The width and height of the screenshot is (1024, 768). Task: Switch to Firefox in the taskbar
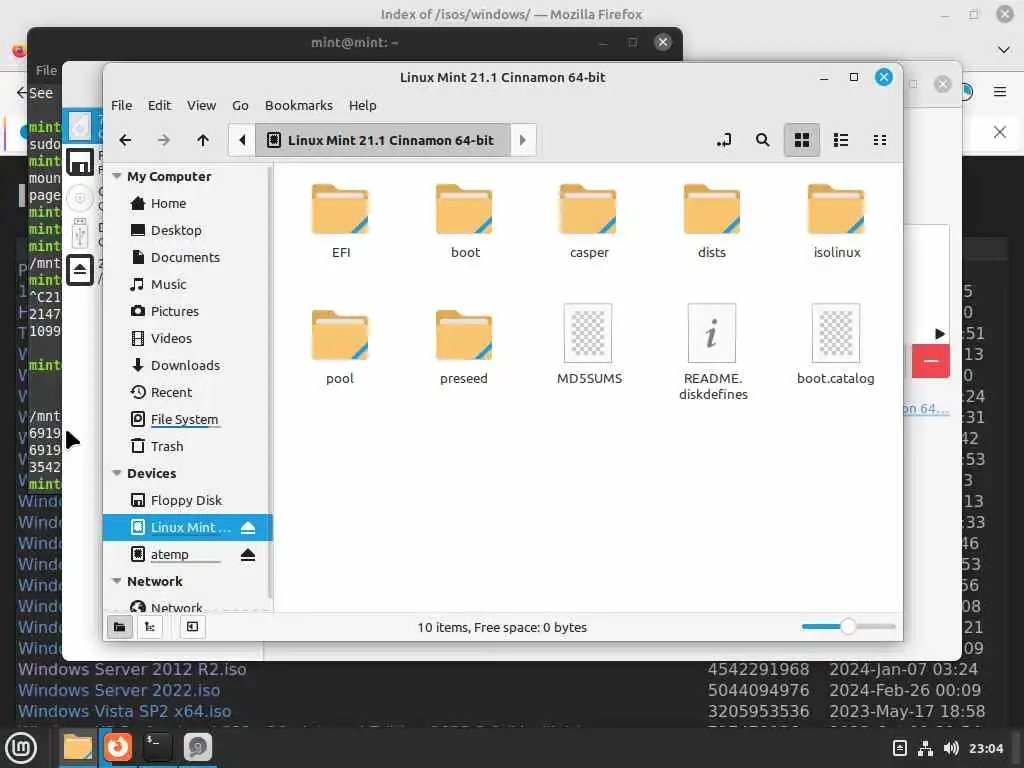[x=118, y=748]
